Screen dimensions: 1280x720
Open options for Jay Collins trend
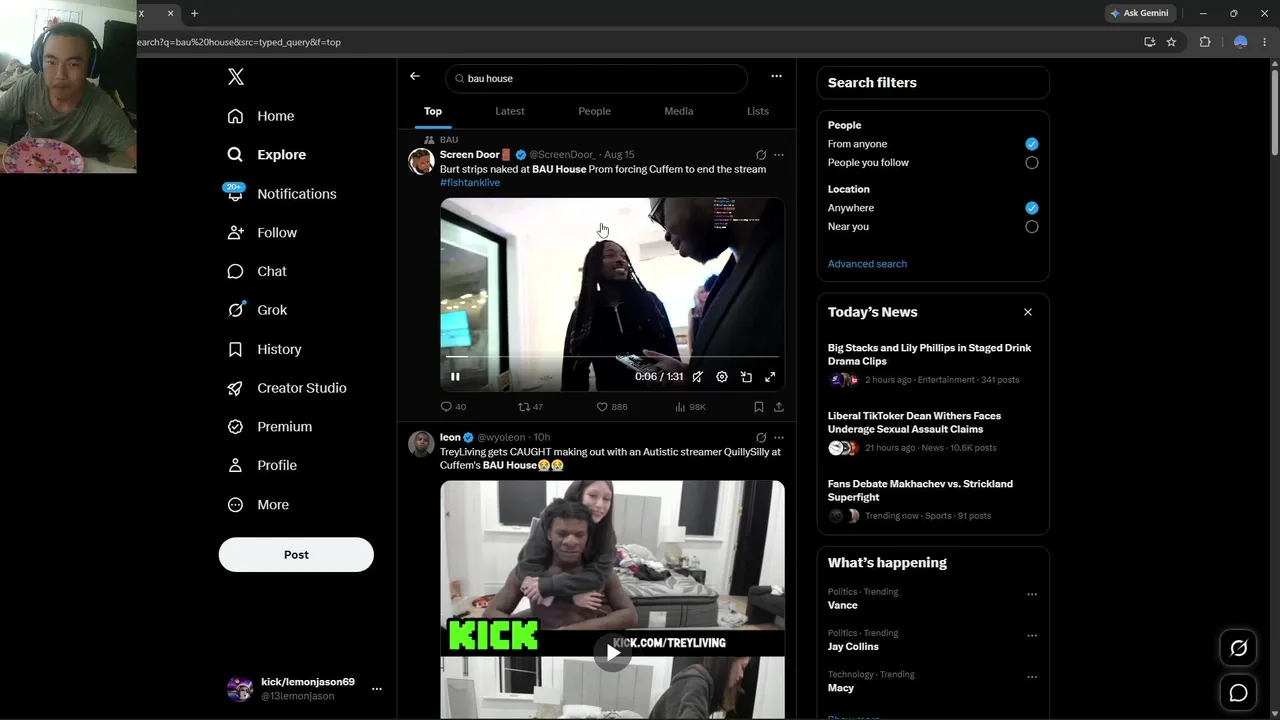tap(1032, 636)
